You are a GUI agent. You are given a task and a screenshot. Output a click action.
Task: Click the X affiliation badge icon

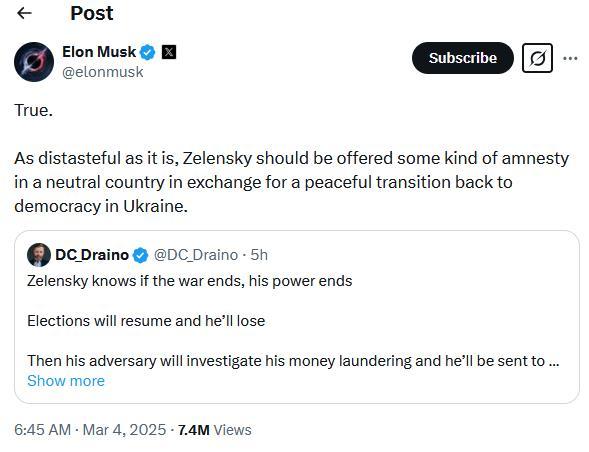tap(169, 52)
